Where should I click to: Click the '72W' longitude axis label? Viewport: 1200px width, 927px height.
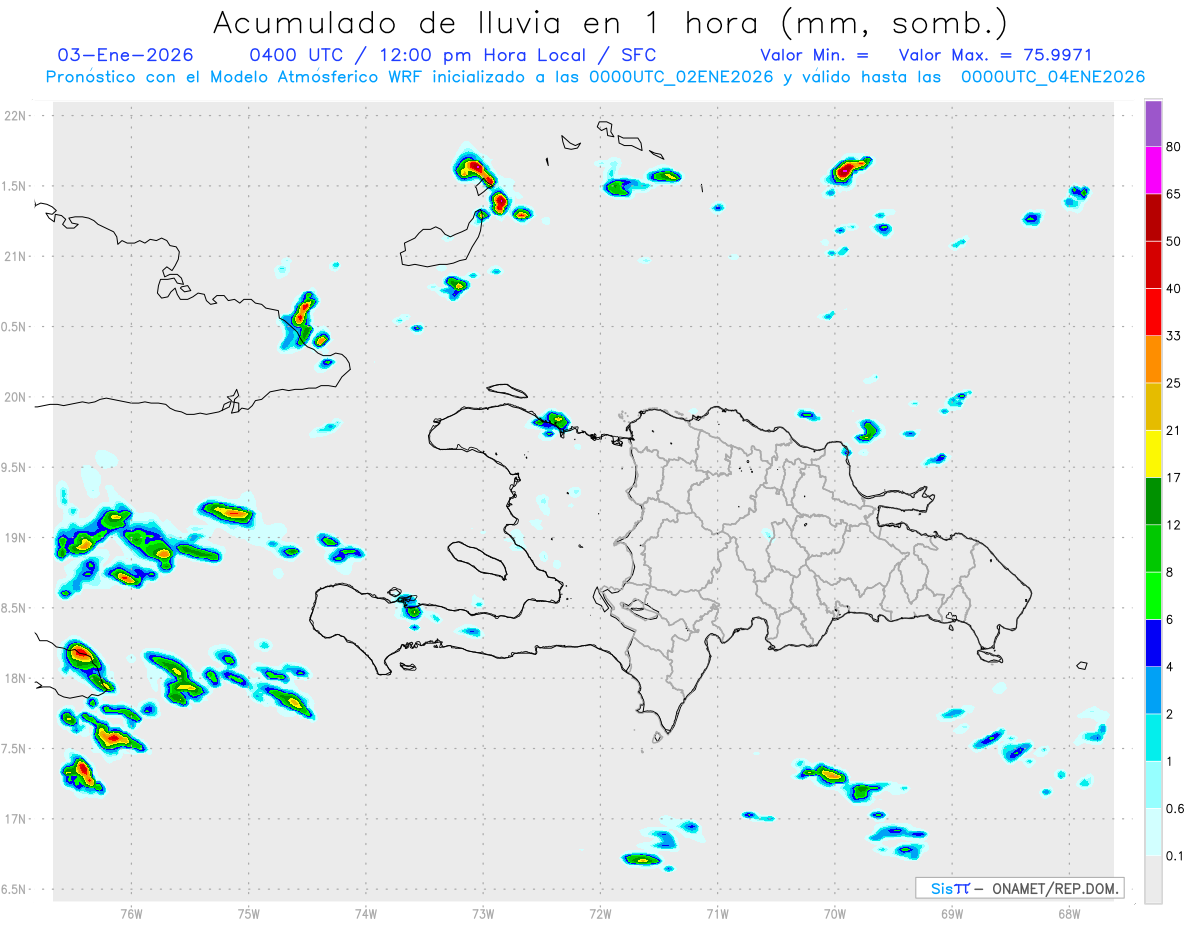600,914
